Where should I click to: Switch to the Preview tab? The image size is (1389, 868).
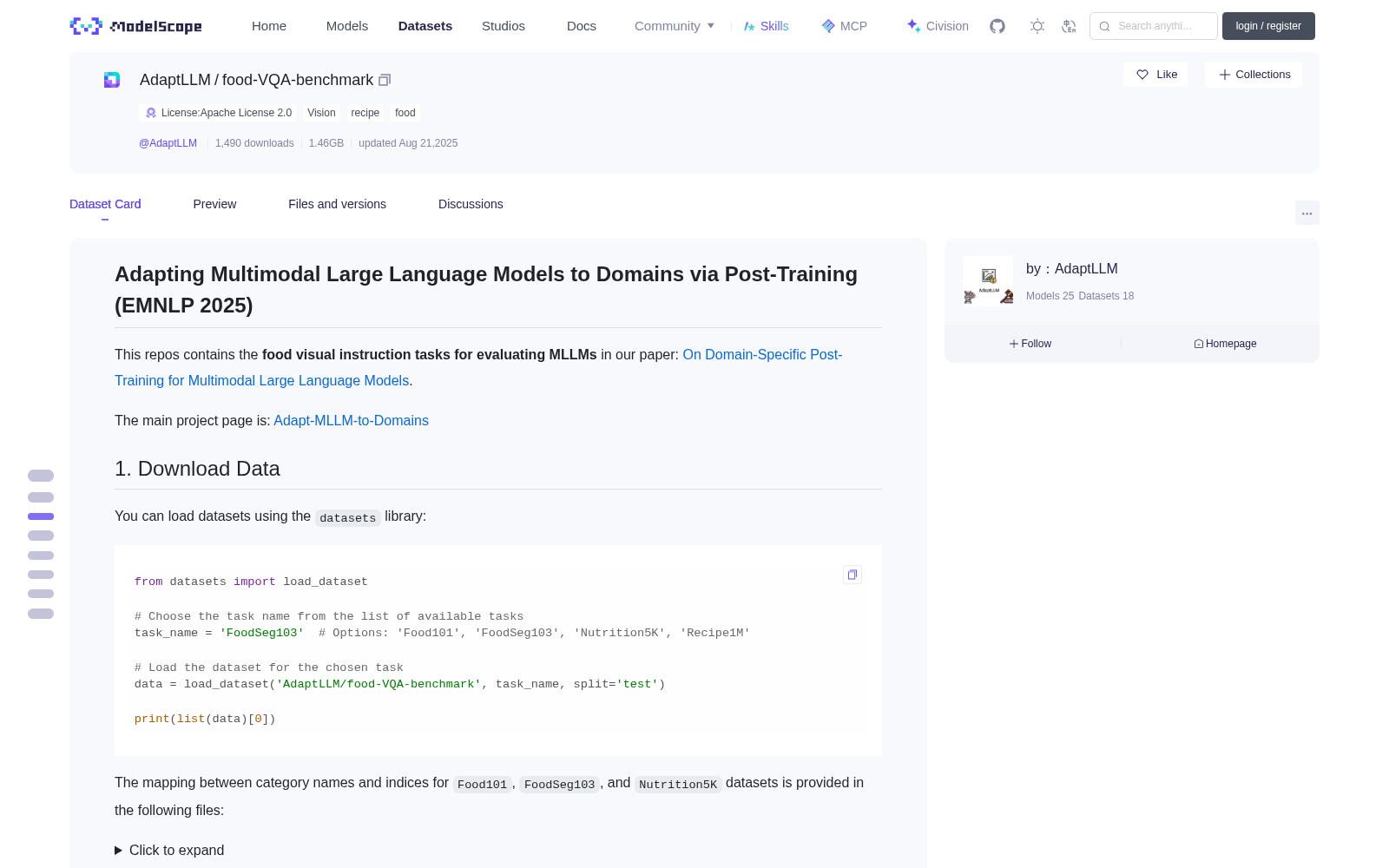pyautogui.click(x=214, y=204)
